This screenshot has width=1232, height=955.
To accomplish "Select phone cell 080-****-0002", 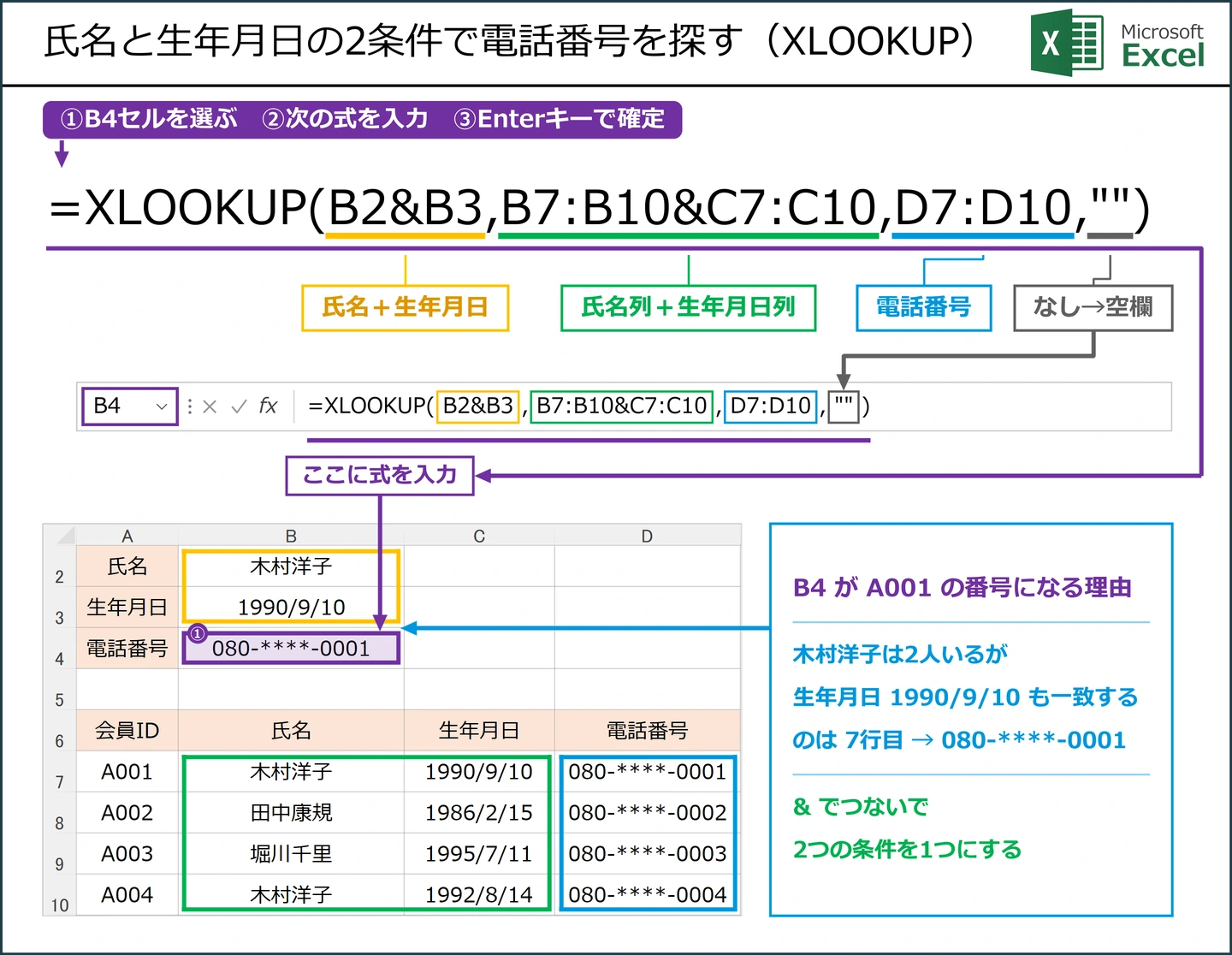I will pyautogui.click(x=647, y=813).
